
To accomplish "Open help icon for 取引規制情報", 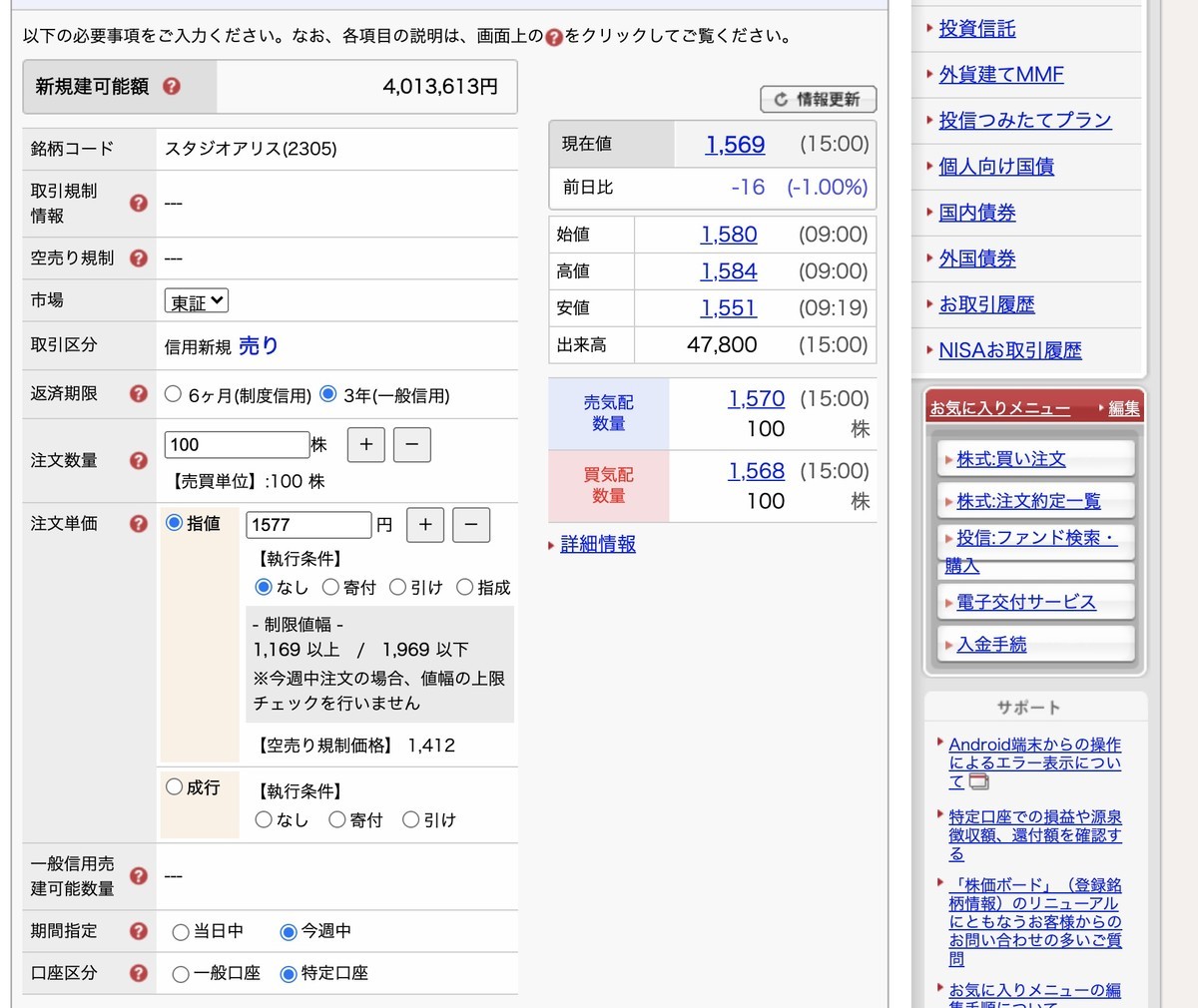I will click(139, 203).
